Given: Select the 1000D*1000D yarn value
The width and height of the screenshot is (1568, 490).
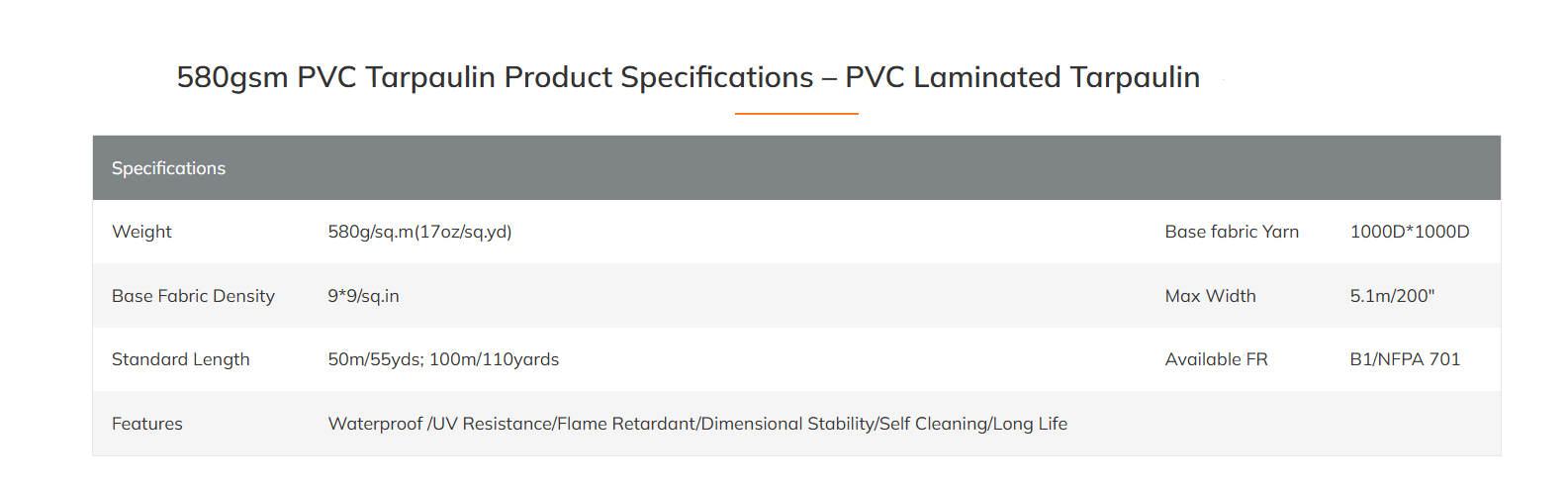Looking at the screenshot, I should [x=1410, y=232].
